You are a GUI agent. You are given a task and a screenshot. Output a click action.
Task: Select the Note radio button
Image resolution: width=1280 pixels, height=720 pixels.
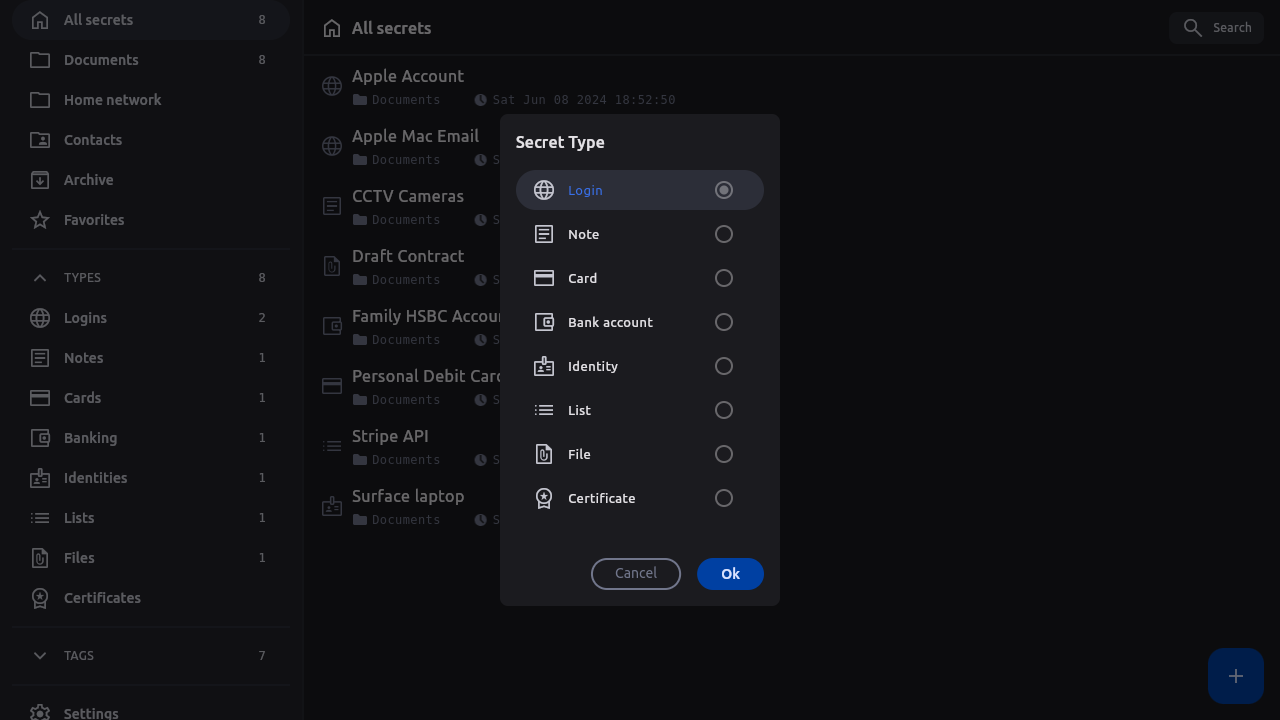coord(724,234)
